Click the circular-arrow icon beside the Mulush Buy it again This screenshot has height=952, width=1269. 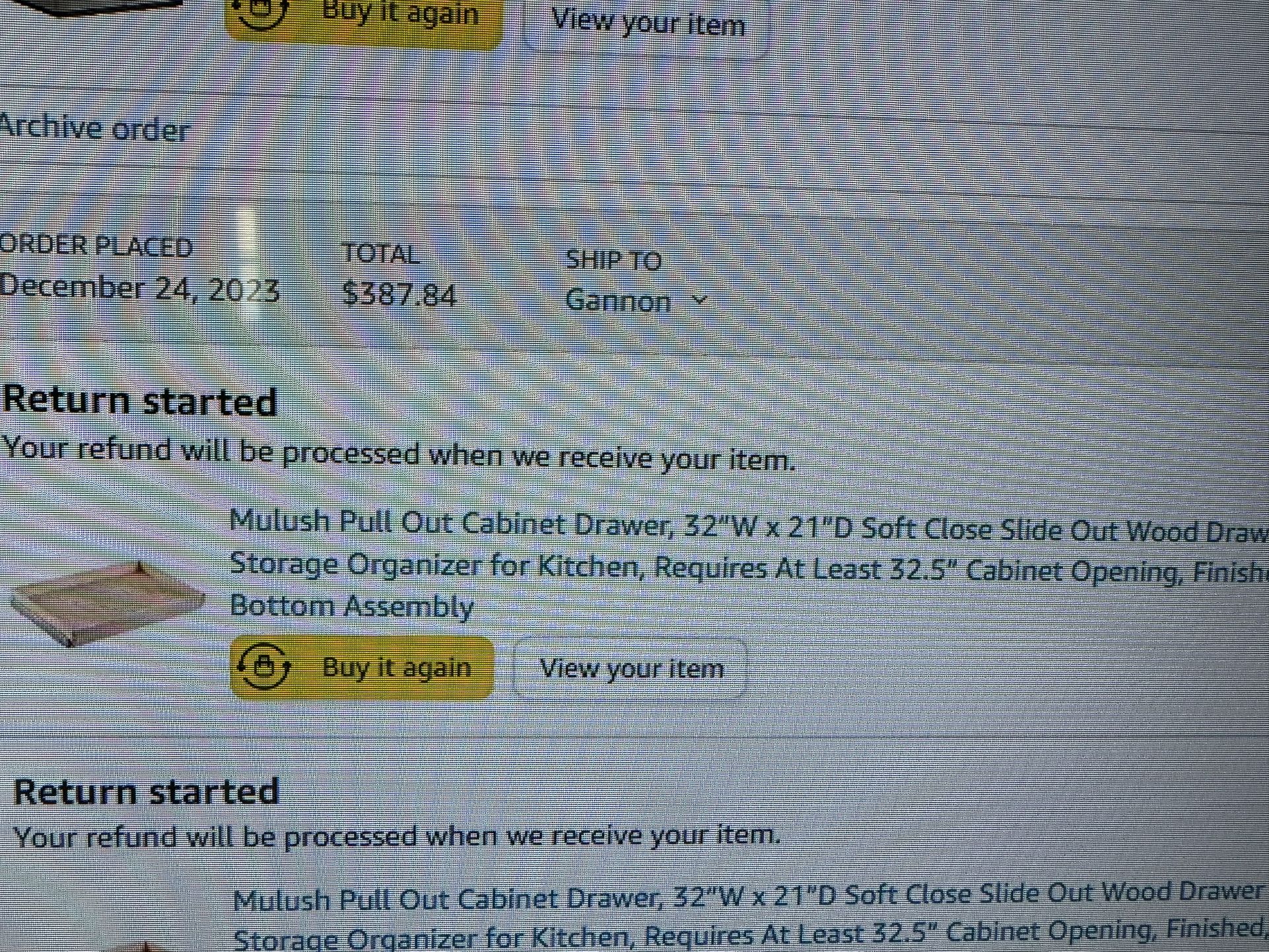263,667
